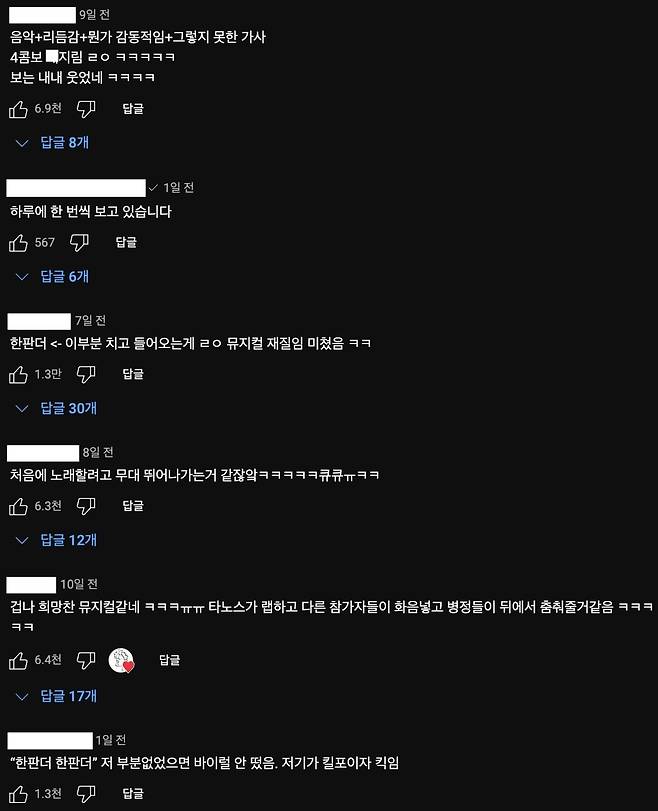Screen dimensions: 658x811
Task: Like the last comment with 1.3천 likes
Action: [18, 794]
